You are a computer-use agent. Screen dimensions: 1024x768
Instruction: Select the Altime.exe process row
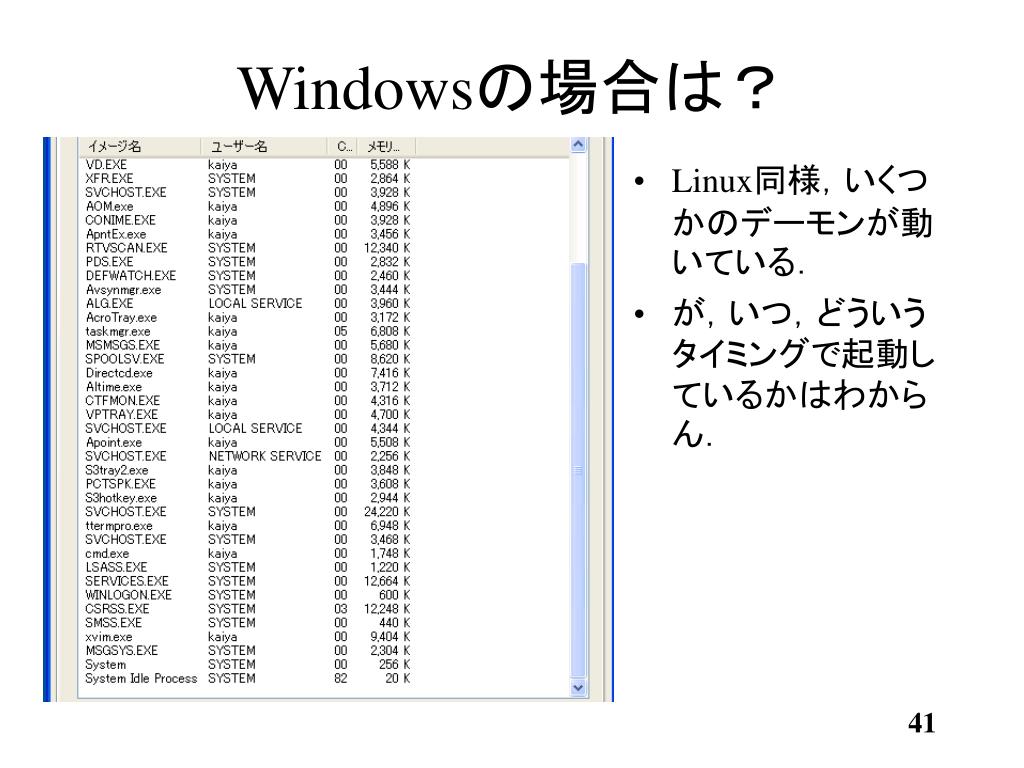(x=248, y=387)
